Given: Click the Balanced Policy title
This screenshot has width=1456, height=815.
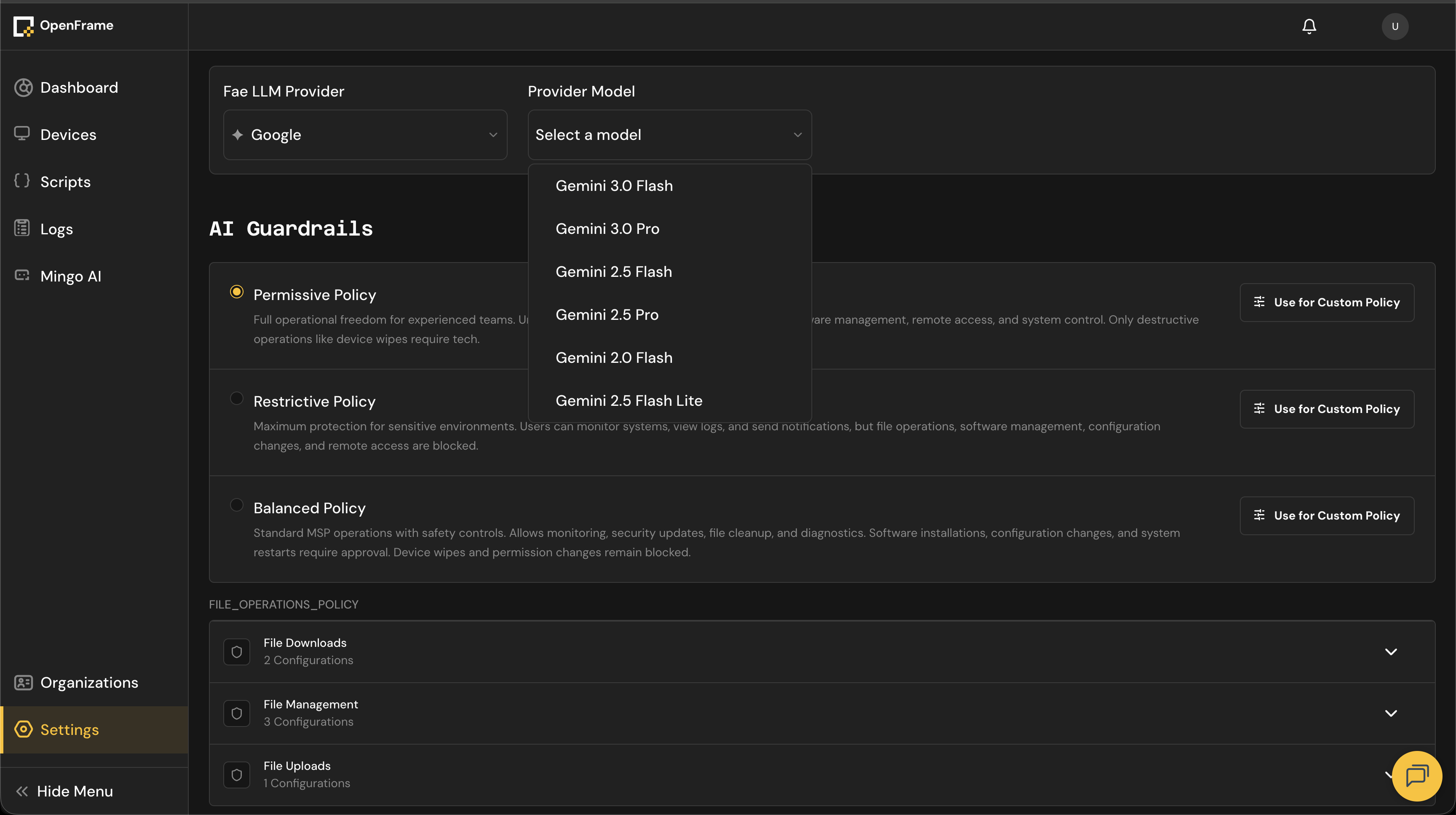Looking at the screenshot, I should [309, 508].
